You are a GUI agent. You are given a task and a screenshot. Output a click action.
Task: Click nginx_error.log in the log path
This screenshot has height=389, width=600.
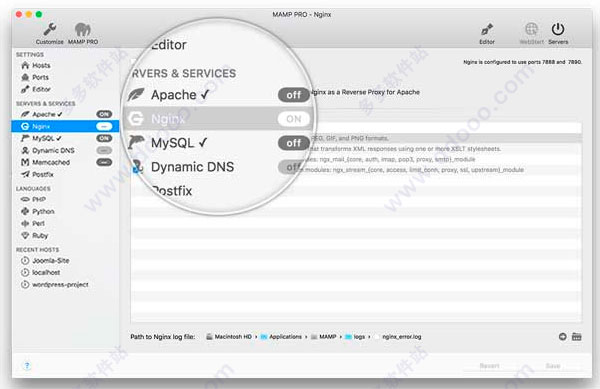point(398,337)
